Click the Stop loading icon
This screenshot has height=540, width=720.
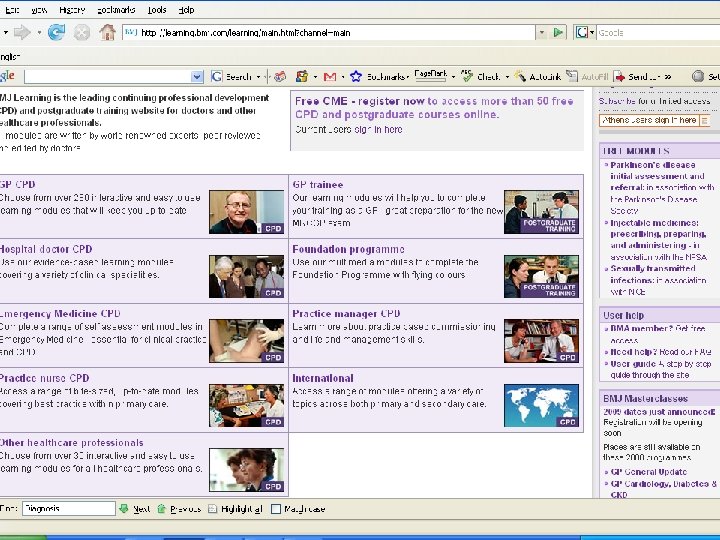tap(82, 33)
